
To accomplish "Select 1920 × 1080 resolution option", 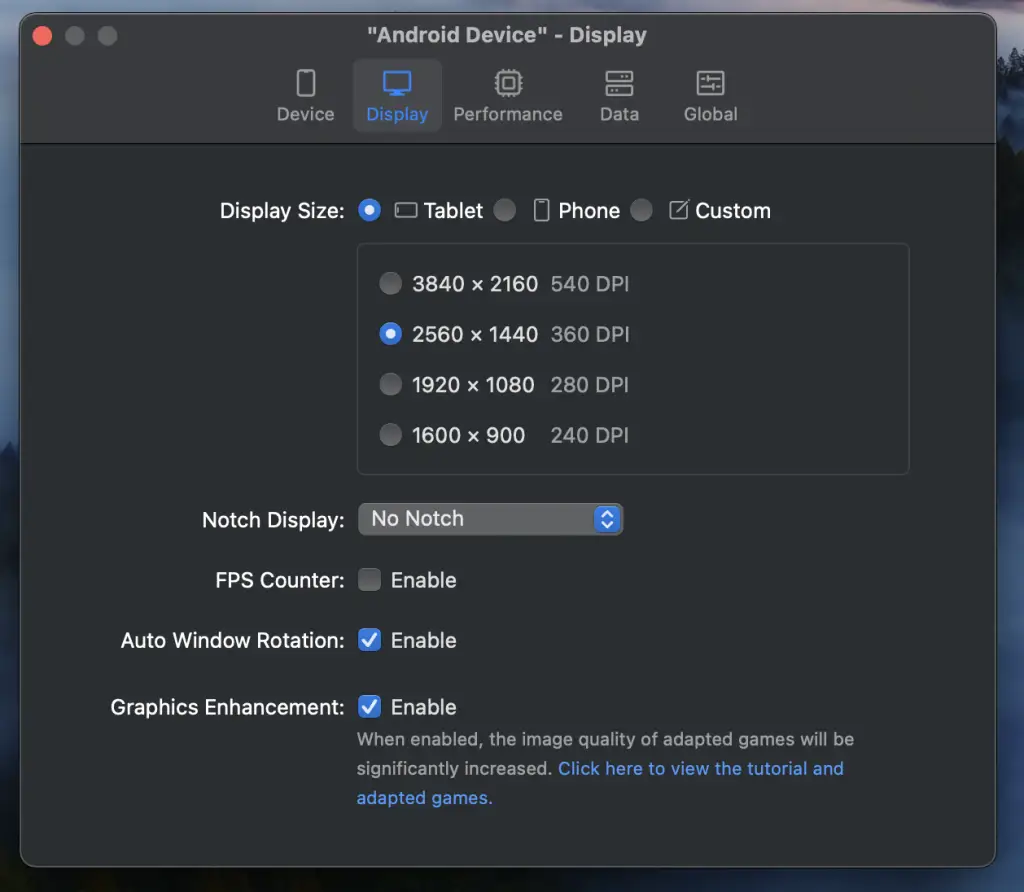I will click(x=390, y=385).
